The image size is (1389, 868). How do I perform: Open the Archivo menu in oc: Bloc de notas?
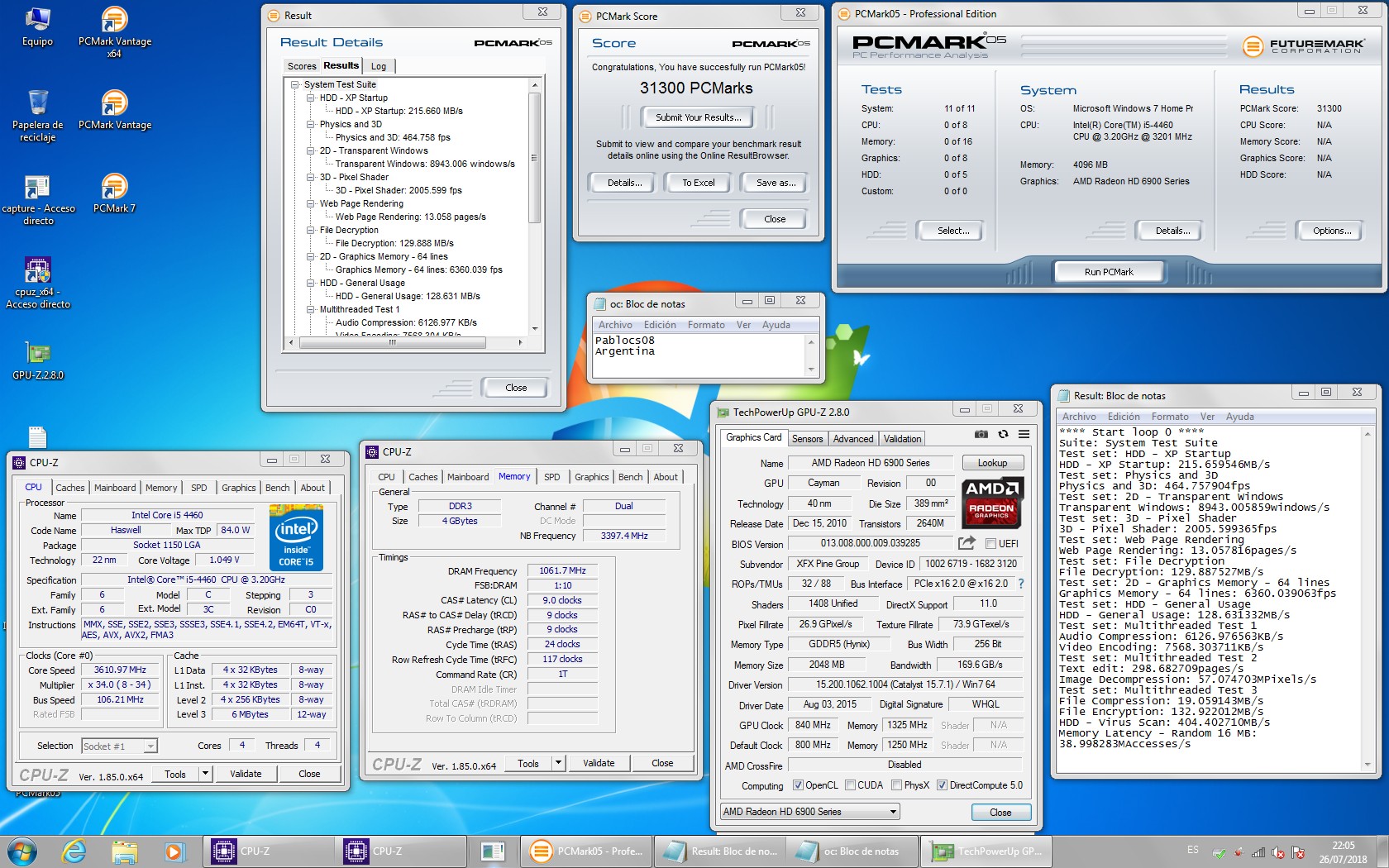(x=615, y=325)
